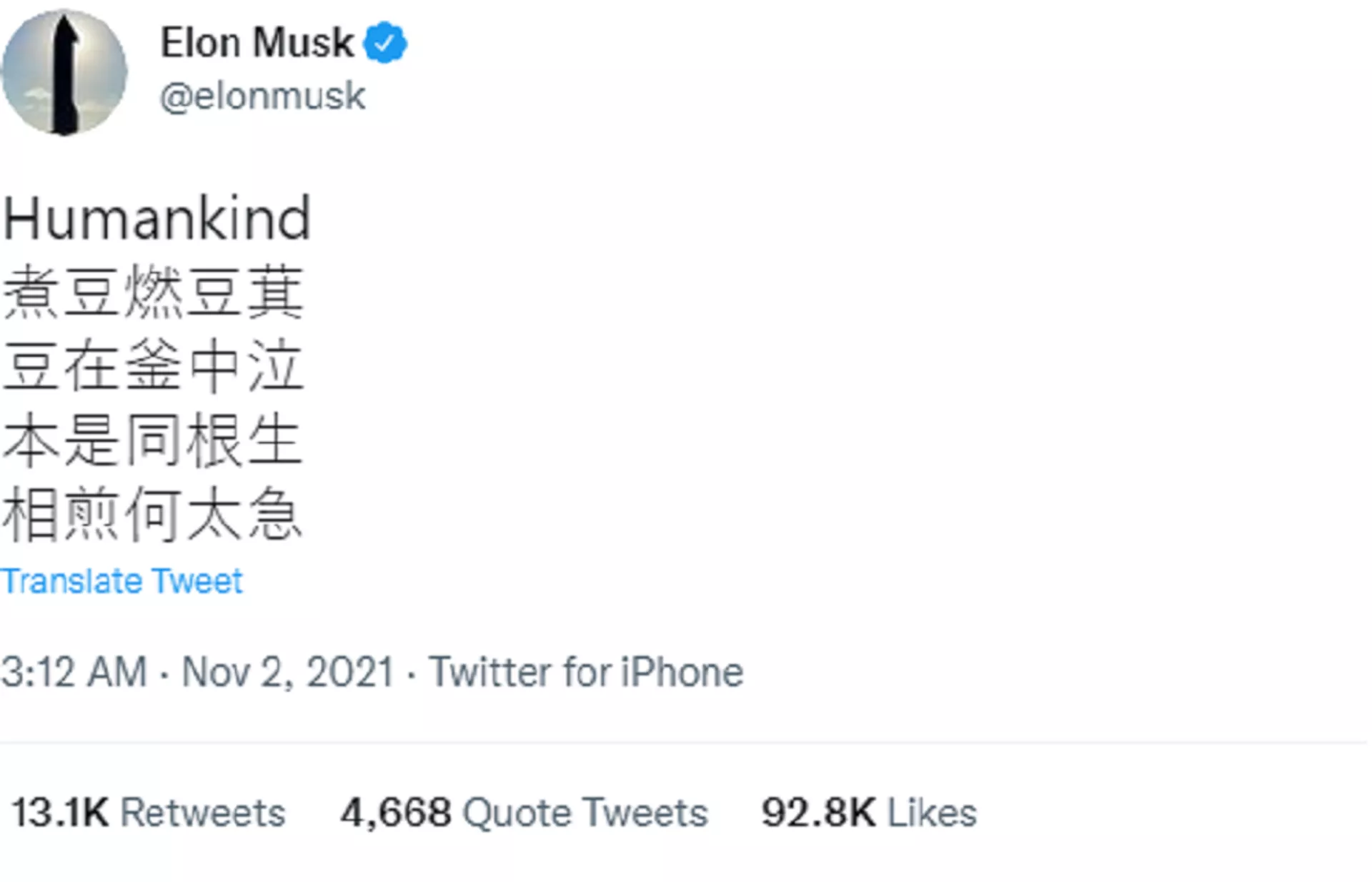
Task: Select the line 相煎何太急
Action: tap(153, 515)
